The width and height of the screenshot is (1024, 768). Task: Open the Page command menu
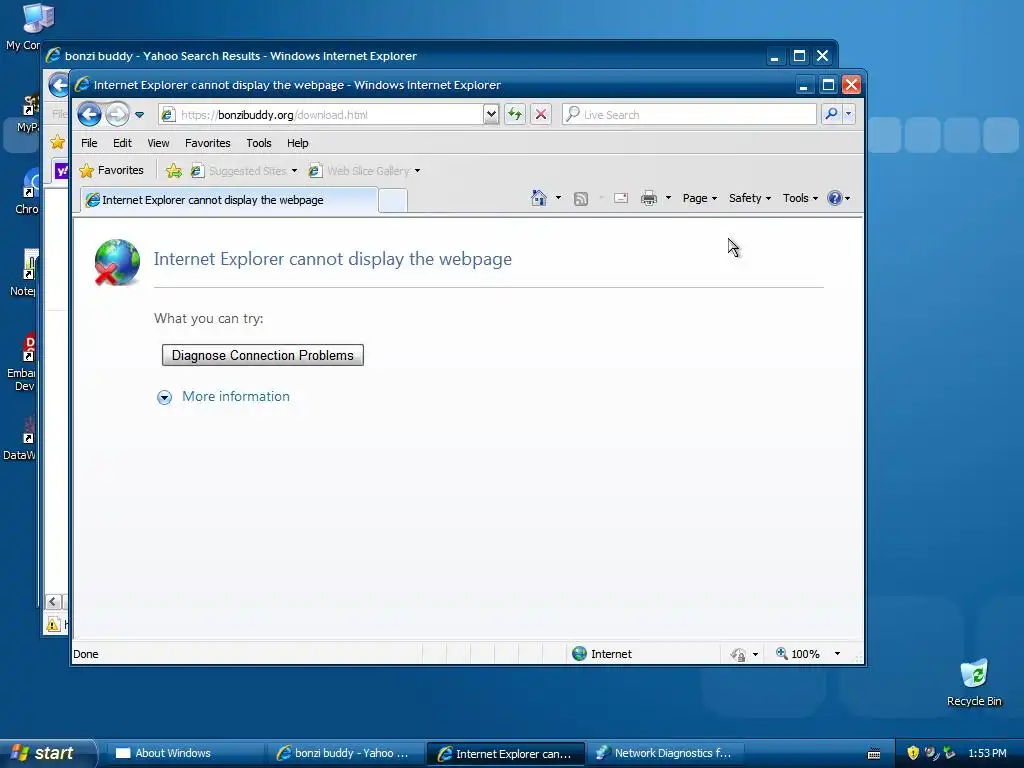point(699,198)
